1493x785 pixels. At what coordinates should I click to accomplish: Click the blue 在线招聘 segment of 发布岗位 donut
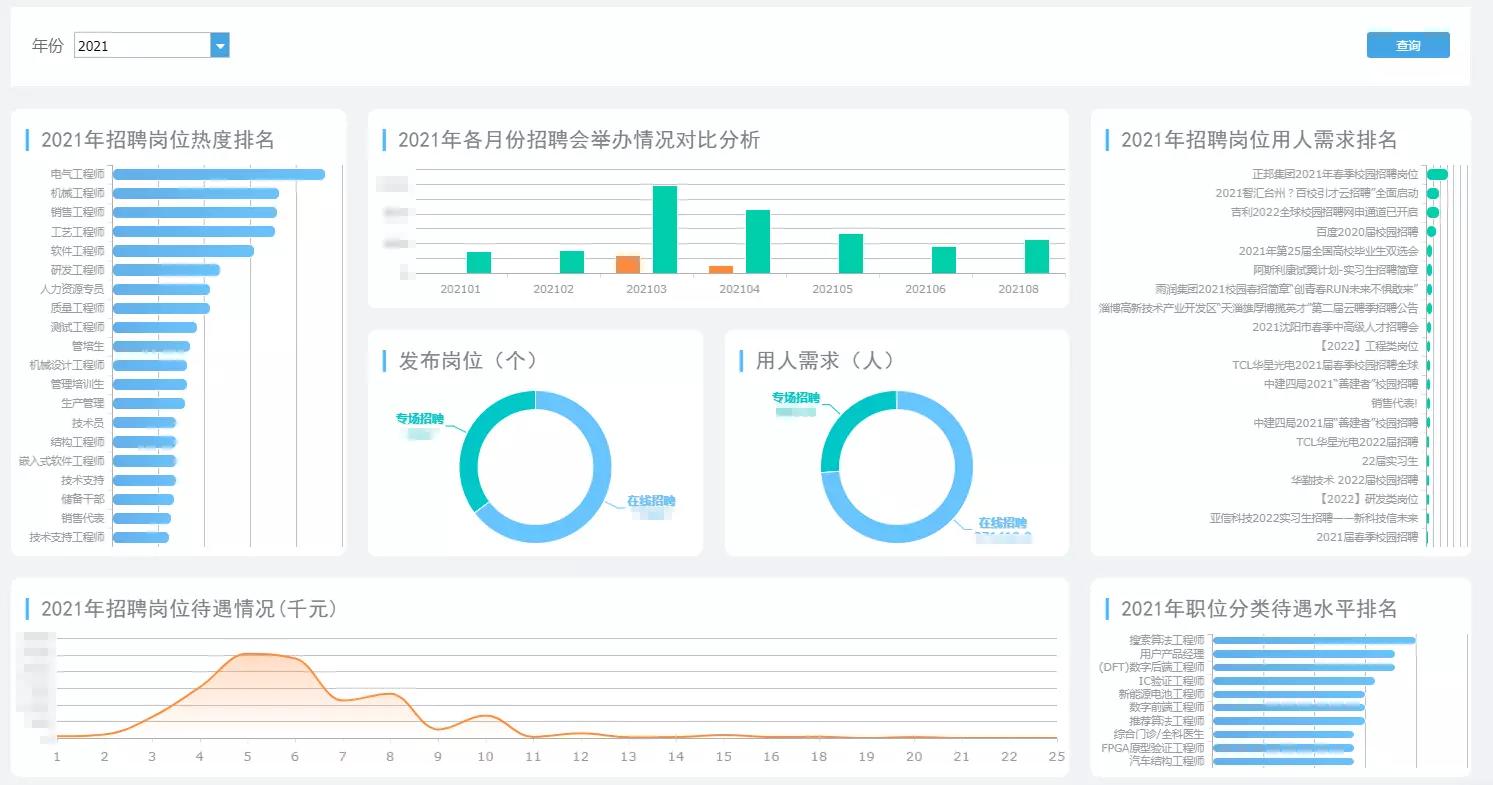pyautogui.click(x=597, y=488)
